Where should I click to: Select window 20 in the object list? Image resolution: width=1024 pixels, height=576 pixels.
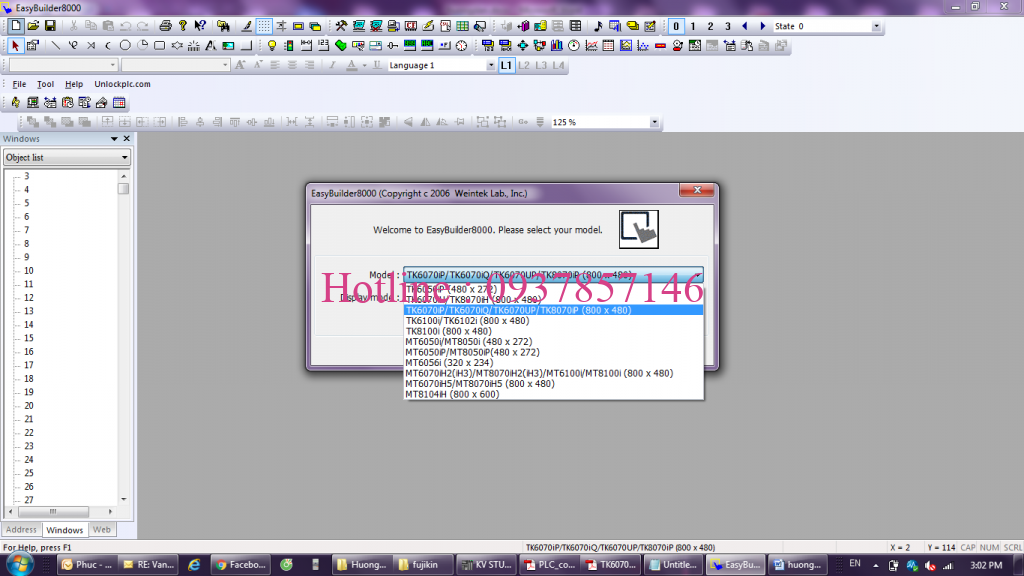[29, 406]
